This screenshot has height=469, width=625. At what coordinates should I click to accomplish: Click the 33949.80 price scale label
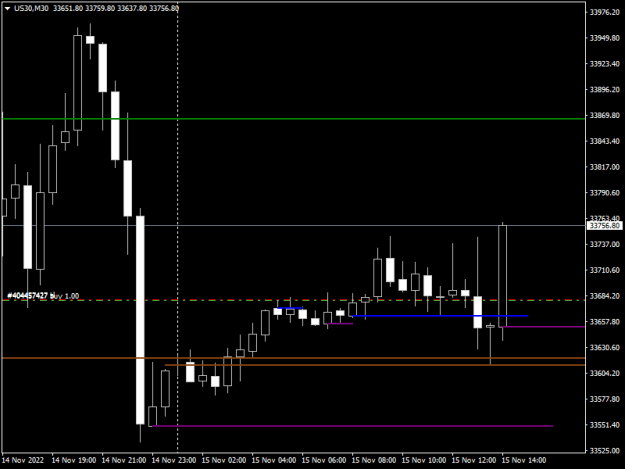coord(605,38)
